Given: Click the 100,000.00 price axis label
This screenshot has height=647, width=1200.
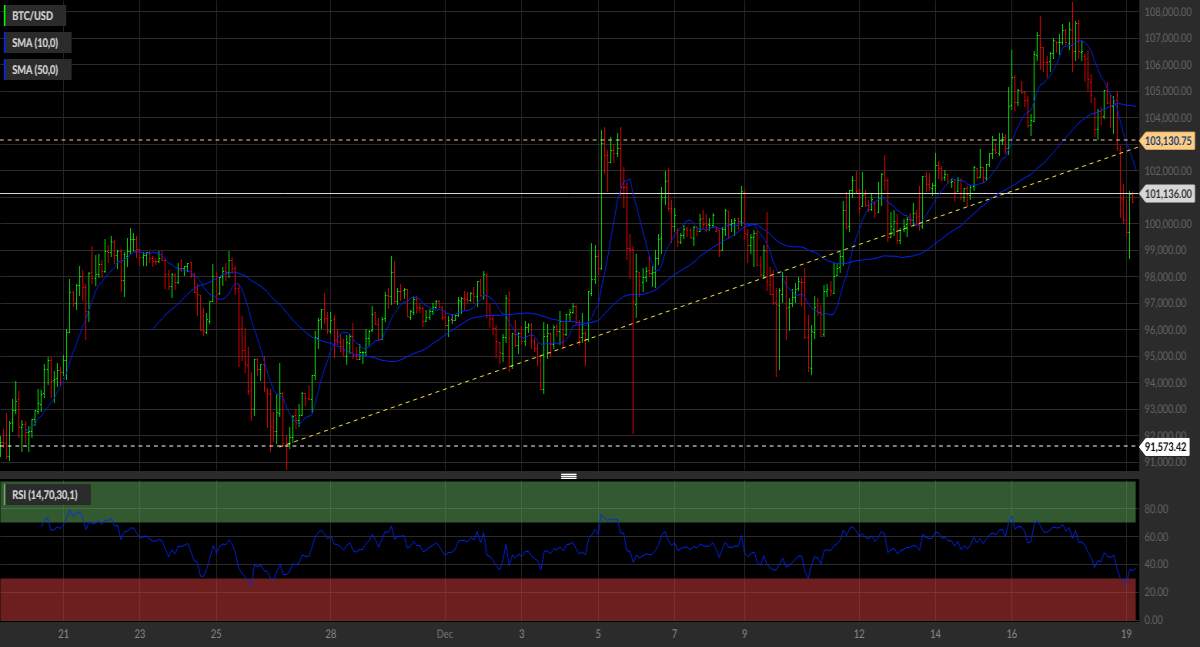Looking at the screenshot, I should click(x=1168, y=224).
